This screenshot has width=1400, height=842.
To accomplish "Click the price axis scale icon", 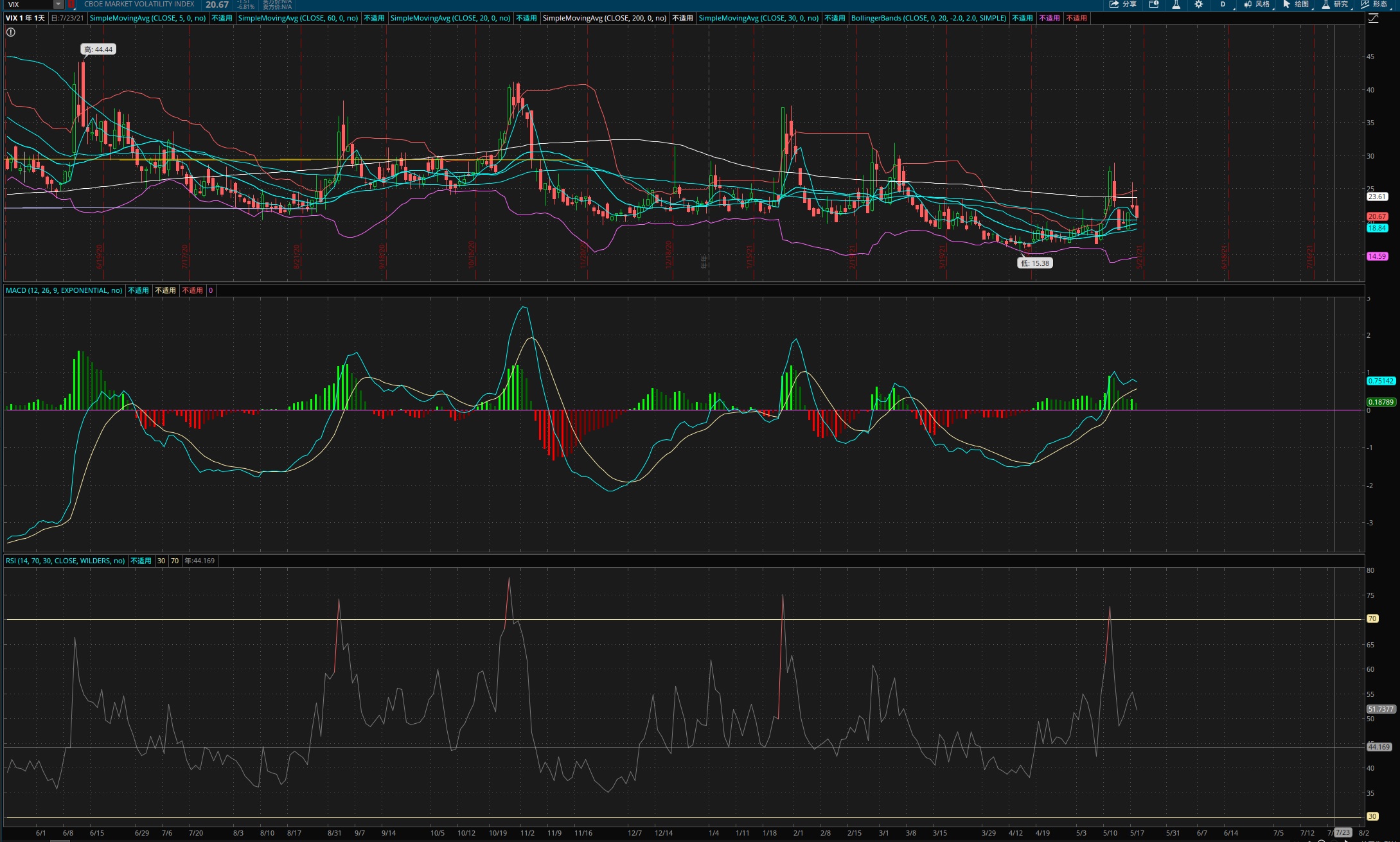I will [1373, 19].
